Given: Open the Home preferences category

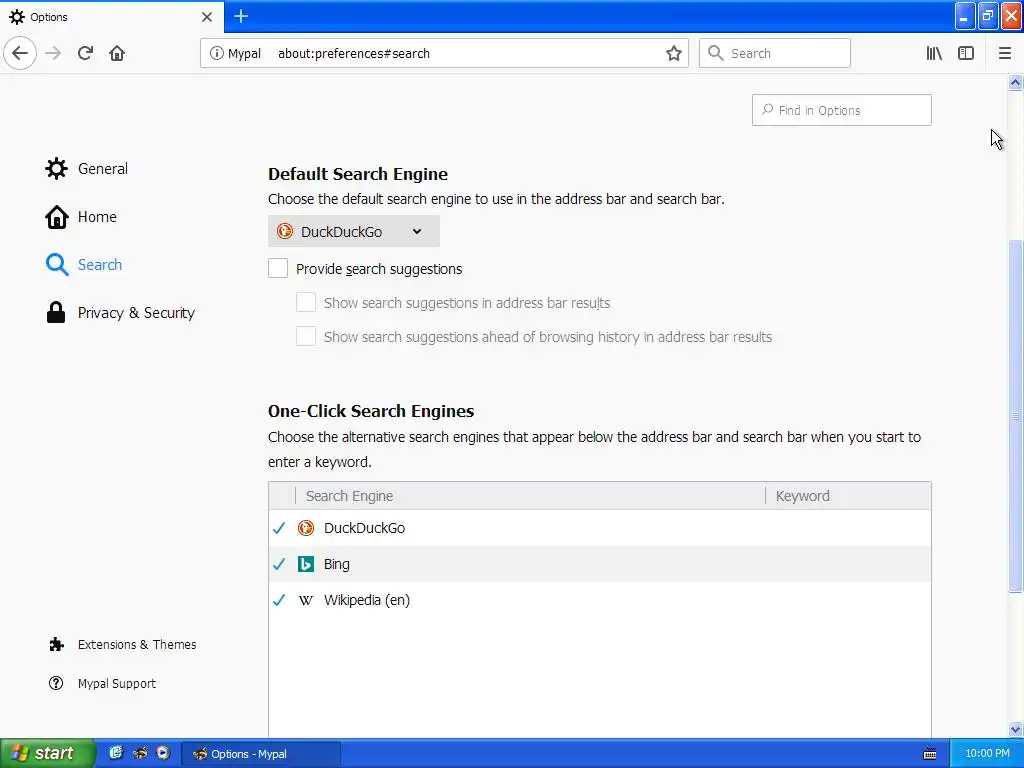Looking at the screenshot, I should pos(81,217).
